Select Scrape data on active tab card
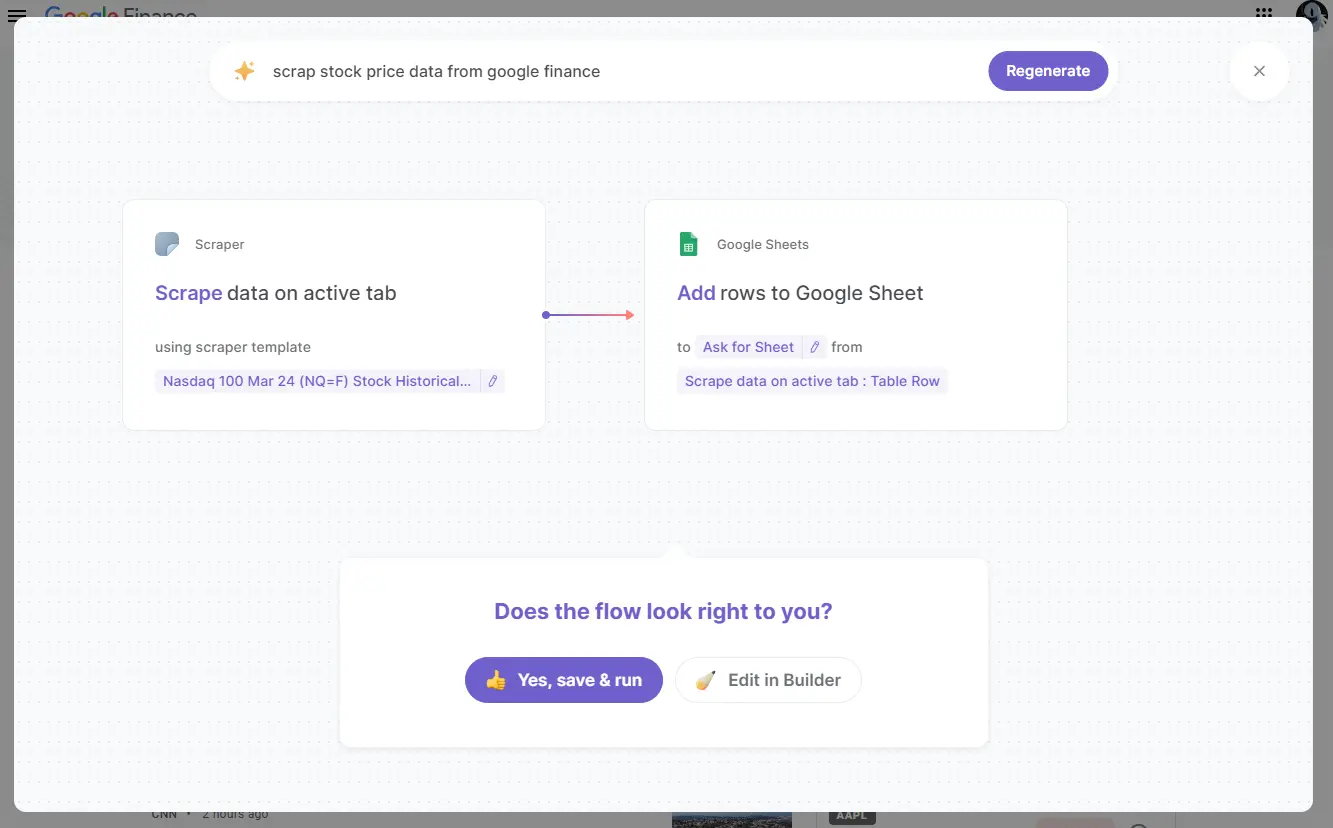This screenshot has height=828, width=1333. tap(334, 315)
